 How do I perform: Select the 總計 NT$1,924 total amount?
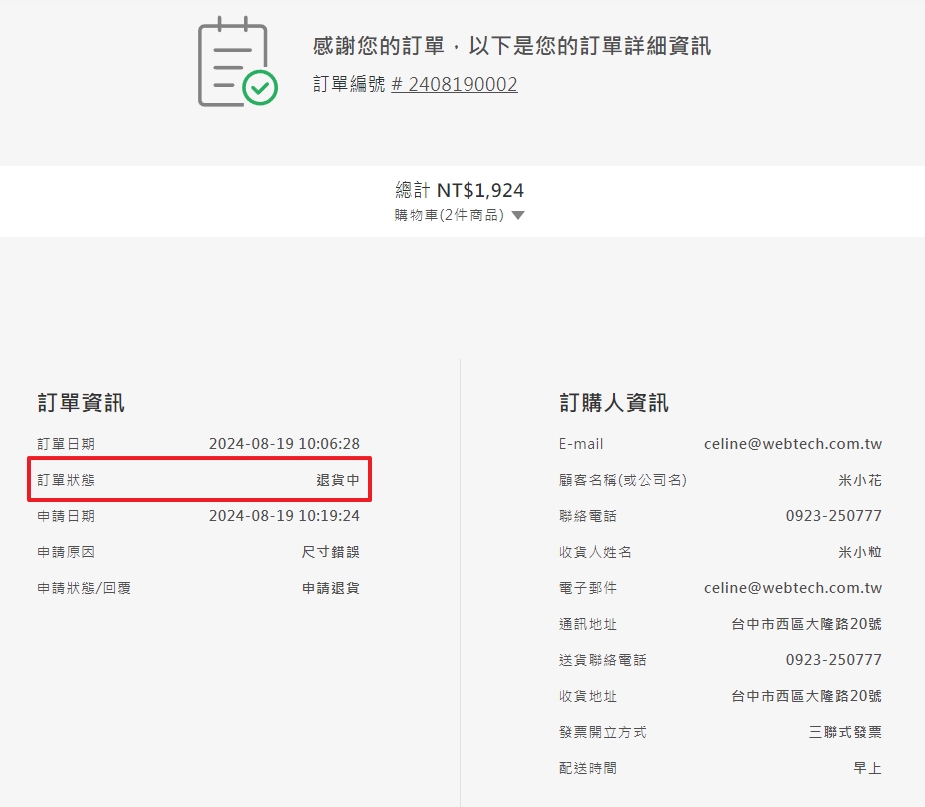coord(460,191)
